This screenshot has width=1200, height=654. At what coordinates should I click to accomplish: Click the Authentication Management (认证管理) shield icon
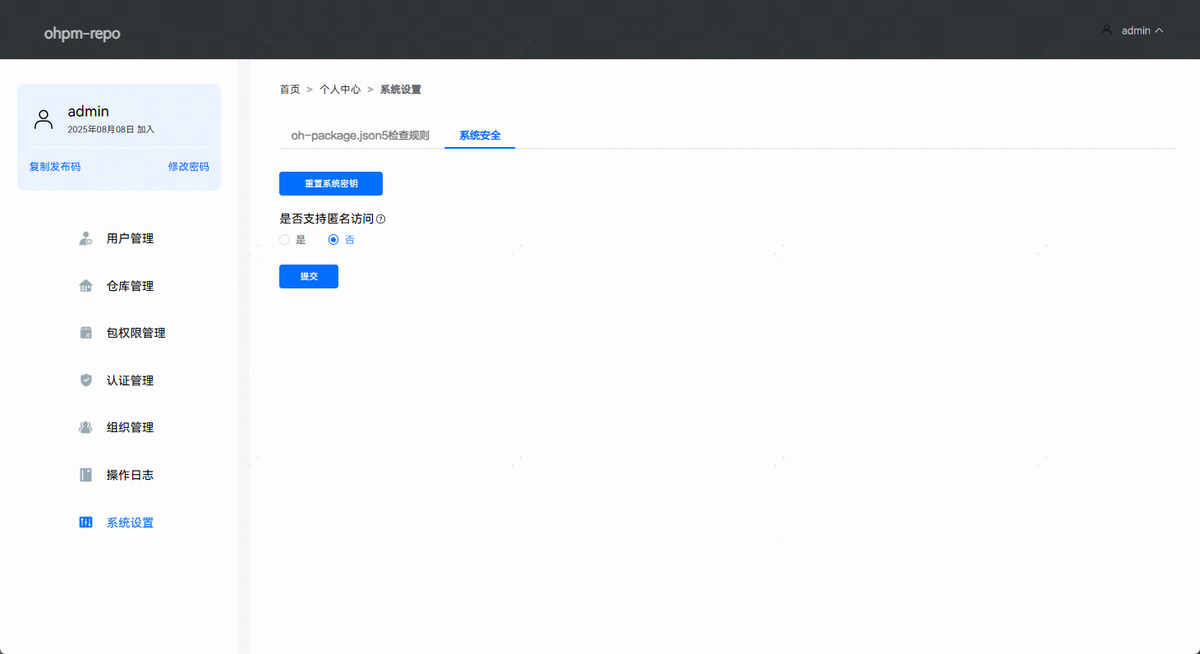(86, 380)
